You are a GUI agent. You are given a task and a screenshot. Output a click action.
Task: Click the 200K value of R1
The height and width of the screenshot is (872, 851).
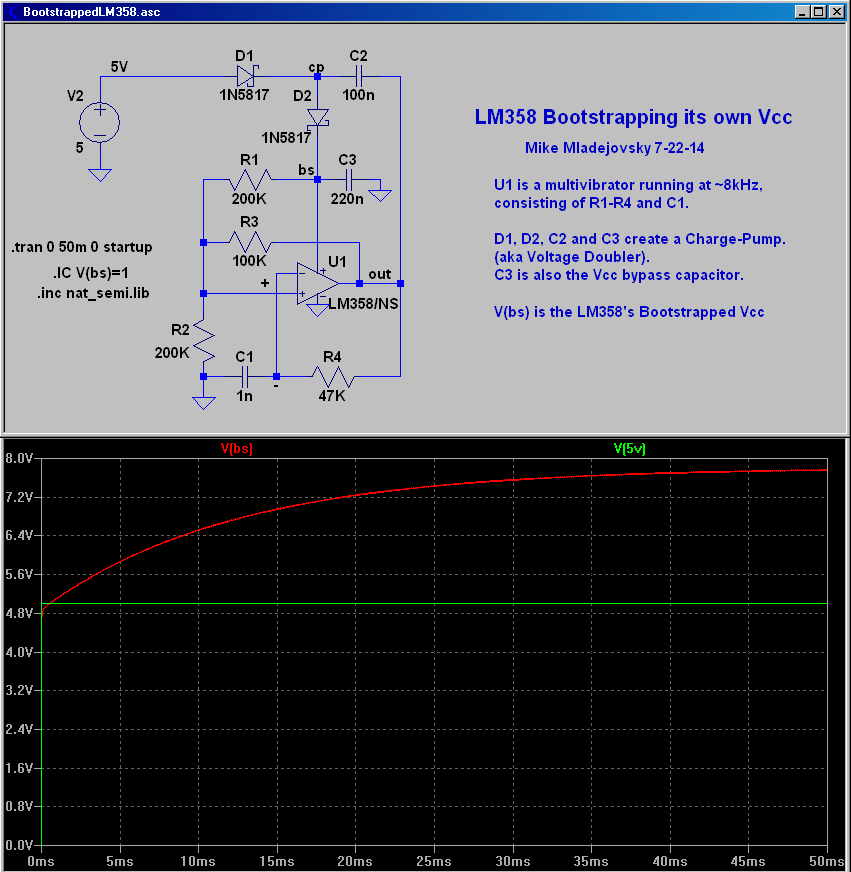coord(249,199)
